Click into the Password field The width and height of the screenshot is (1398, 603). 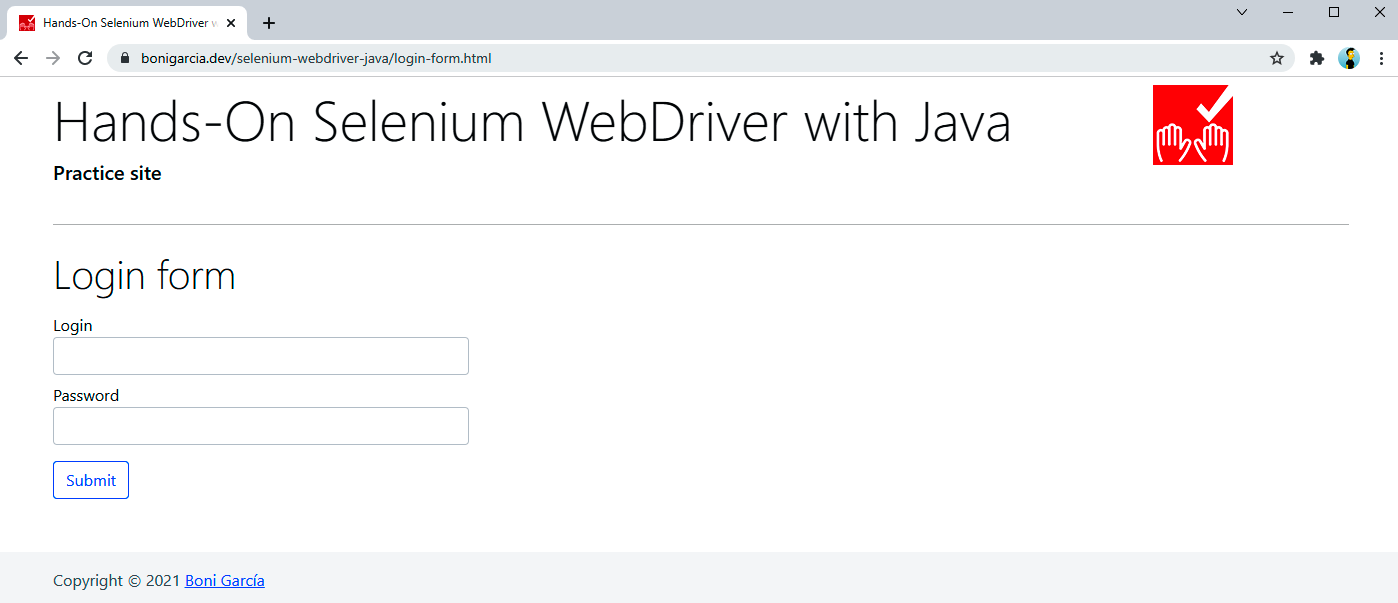pyautogui.click(x=260, y=426)
